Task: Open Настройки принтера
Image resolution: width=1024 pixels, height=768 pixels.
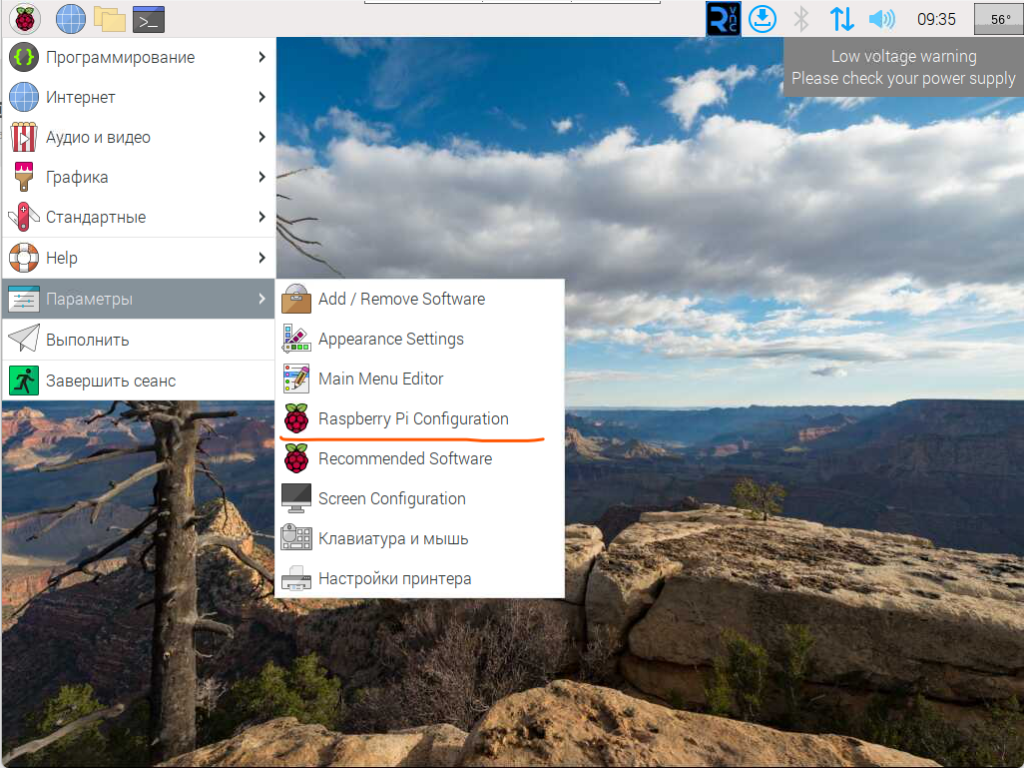Action: [x=420, y=578]
